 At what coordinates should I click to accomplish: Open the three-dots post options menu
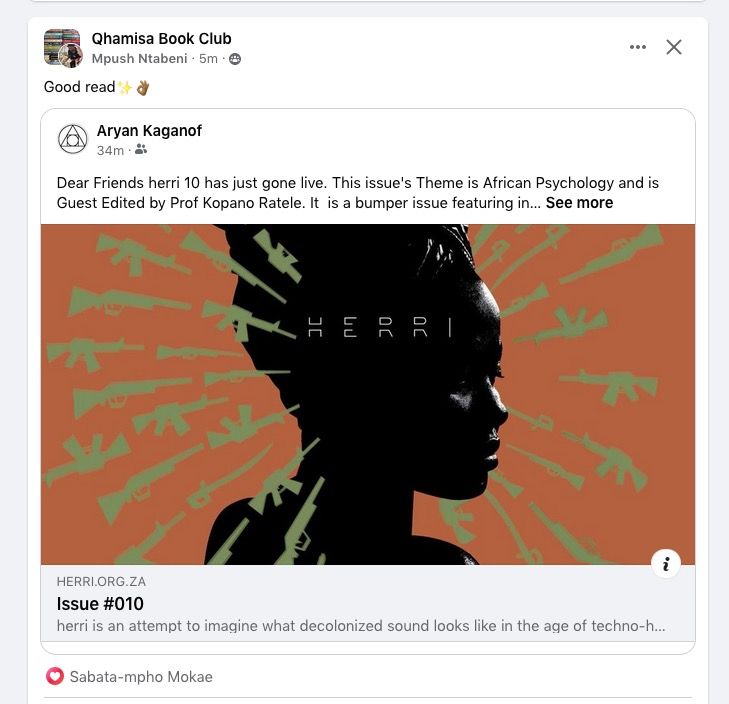[x=637, y=47]
